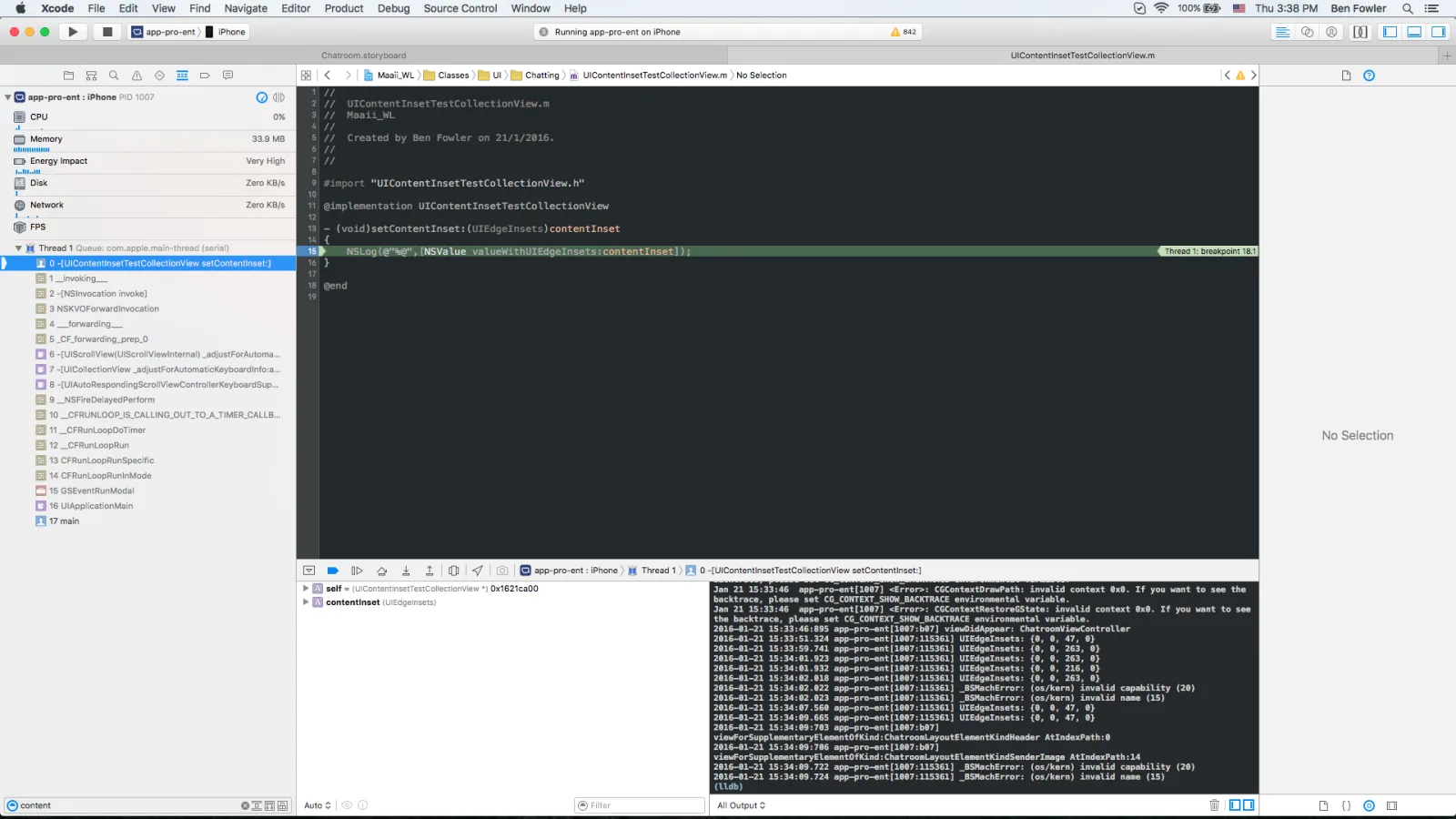The width and height of the screenshot is (1456, 819).
Task: Toggle the Utilities panel visibility
Action: click(1439, 32)
